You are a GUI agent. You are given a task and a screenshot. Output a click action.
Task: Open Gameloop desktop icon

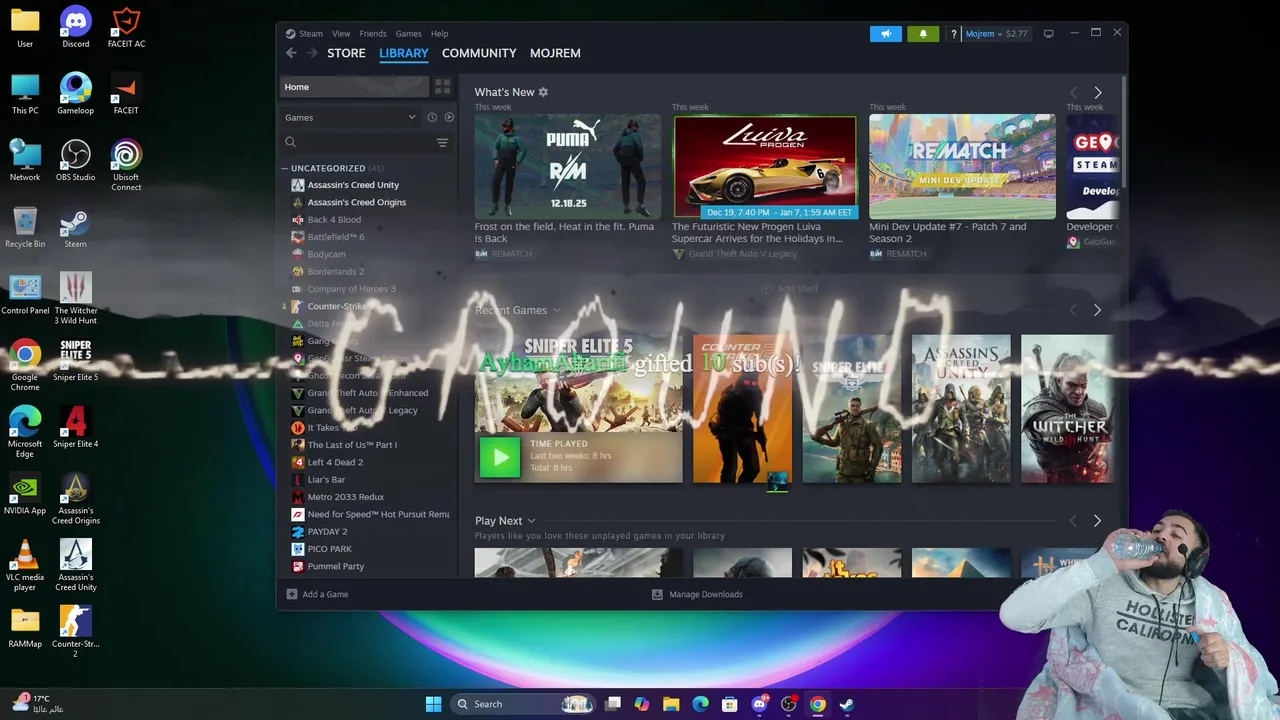pyautogui.click(x=75, y=93)
